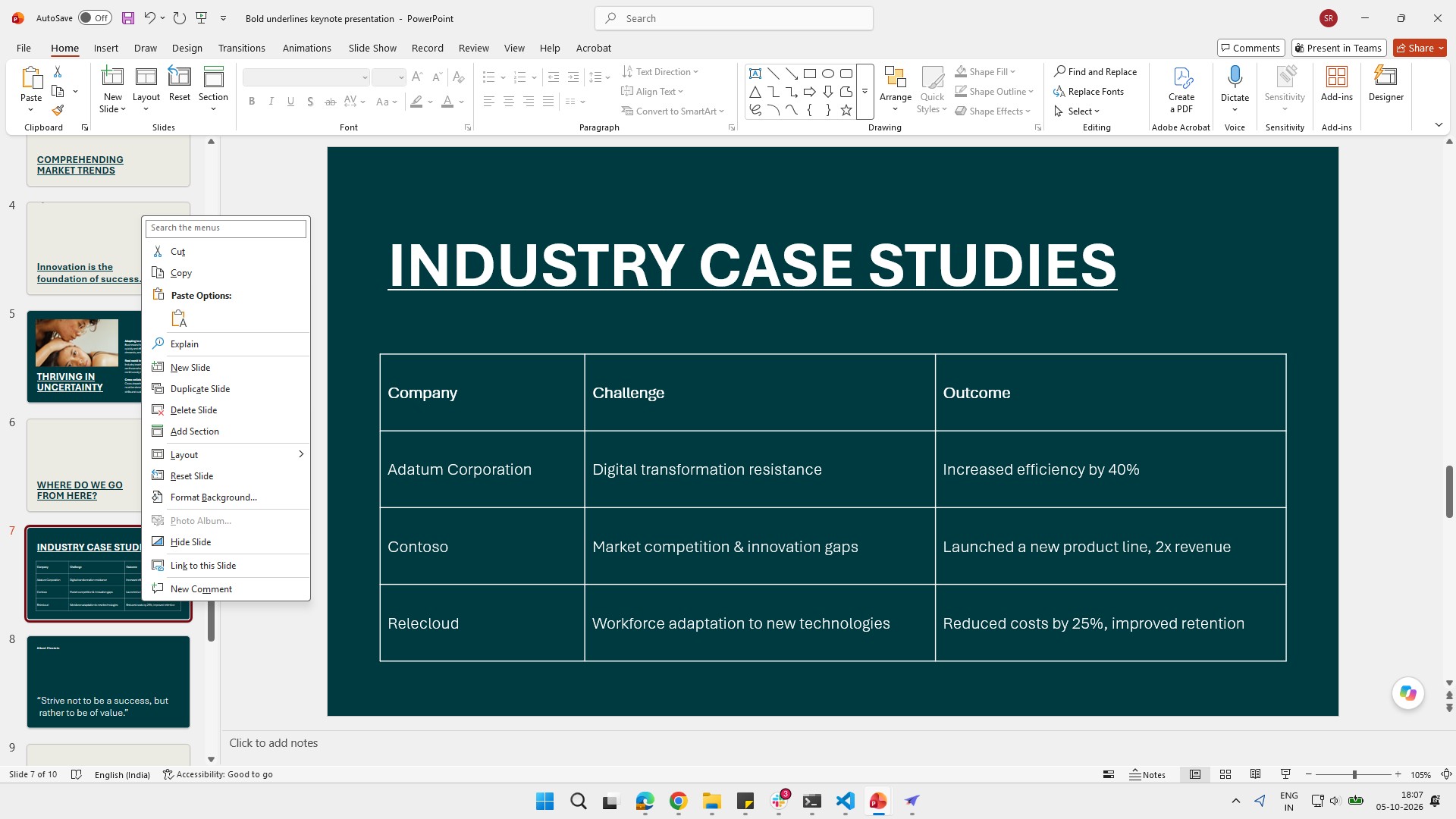Screen dimensions: 1456x819
Task: Expand the shapes gallery More arrow
Action: [864, 91]
